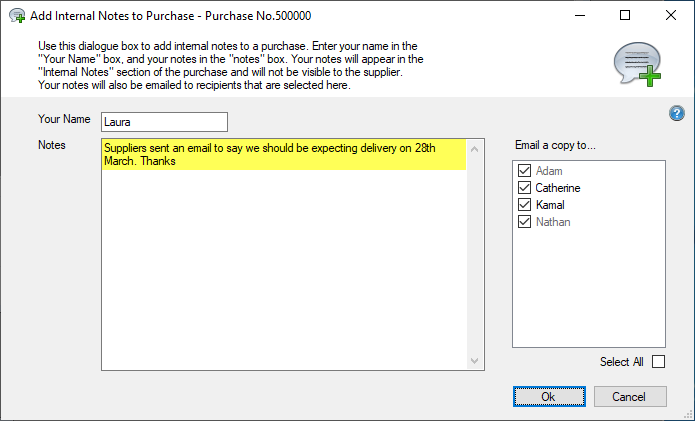Minimize the Add Internal Notes dialog

tap(578, 15)
